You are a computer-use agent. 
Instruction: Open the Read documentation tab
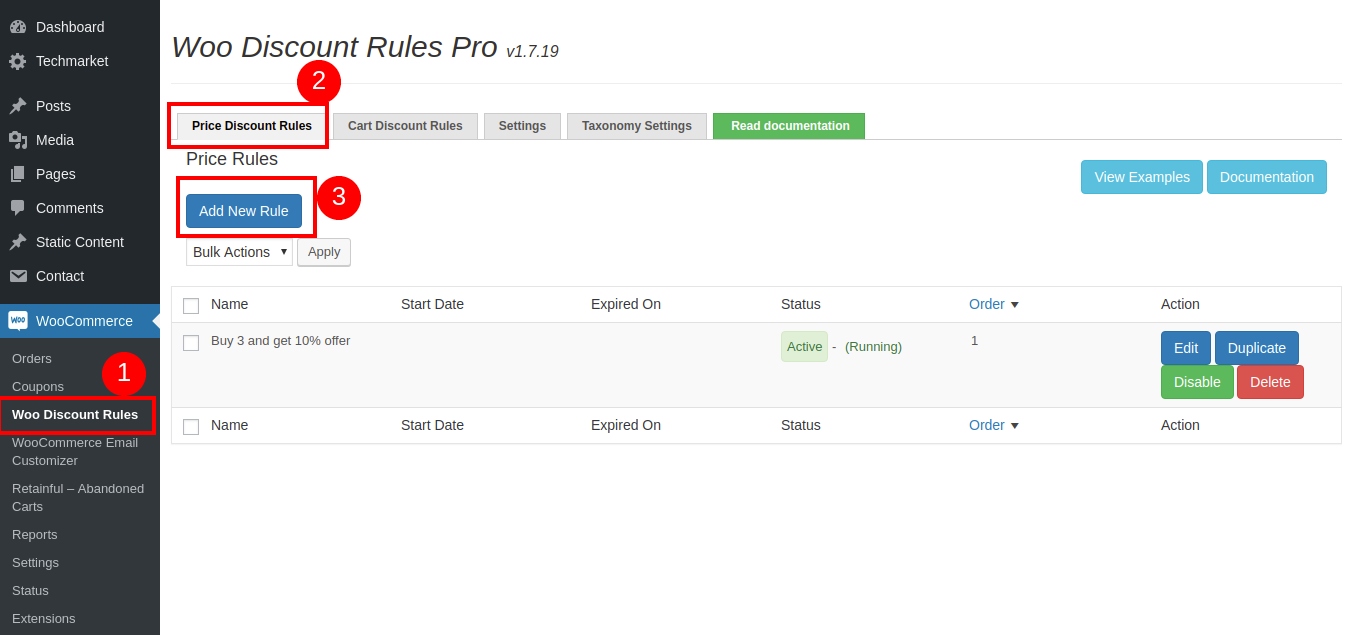(x=789, y=126)
